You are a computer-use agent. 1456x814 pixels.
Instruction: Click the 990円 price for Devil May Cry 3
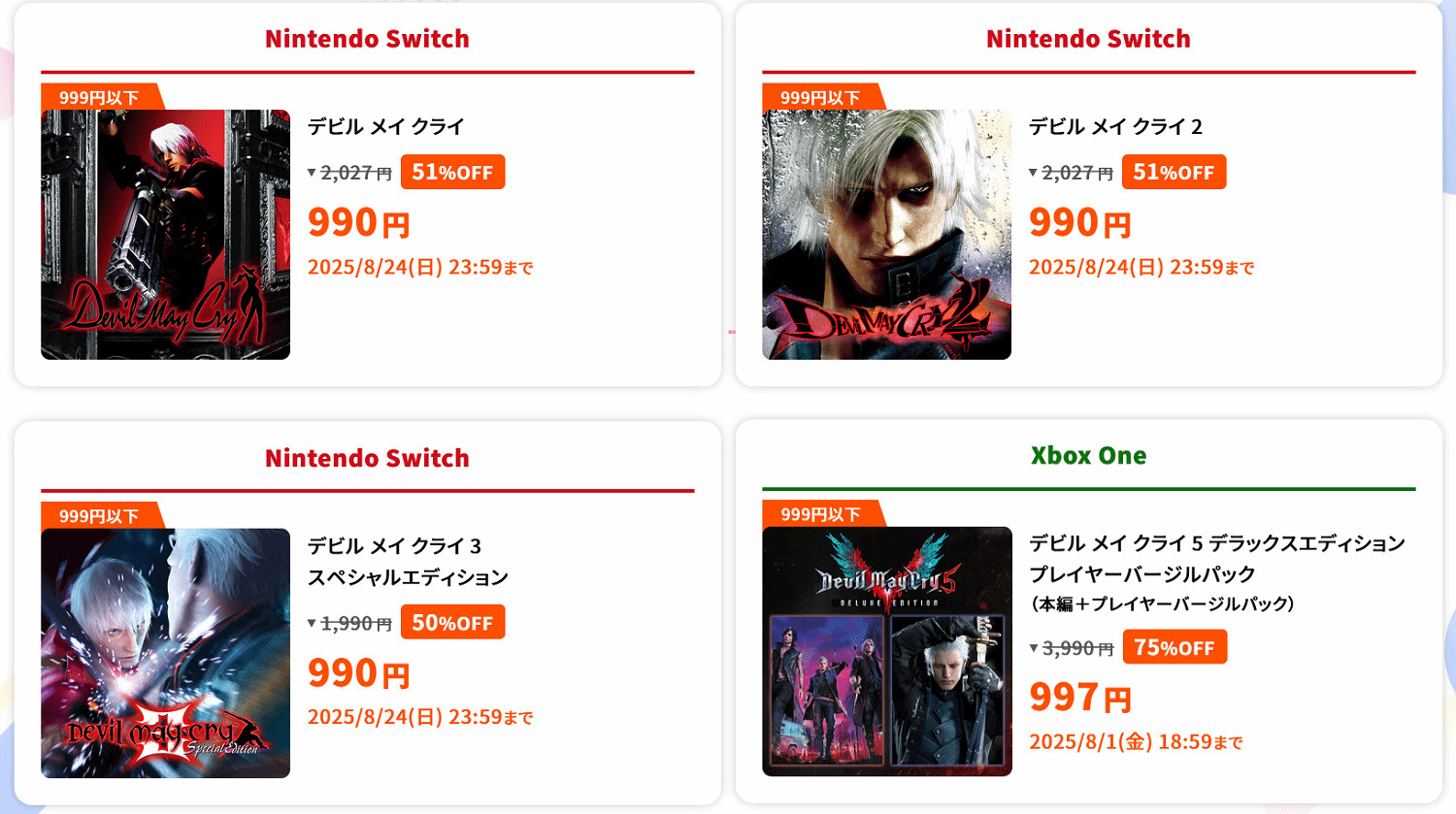point(358,673)
